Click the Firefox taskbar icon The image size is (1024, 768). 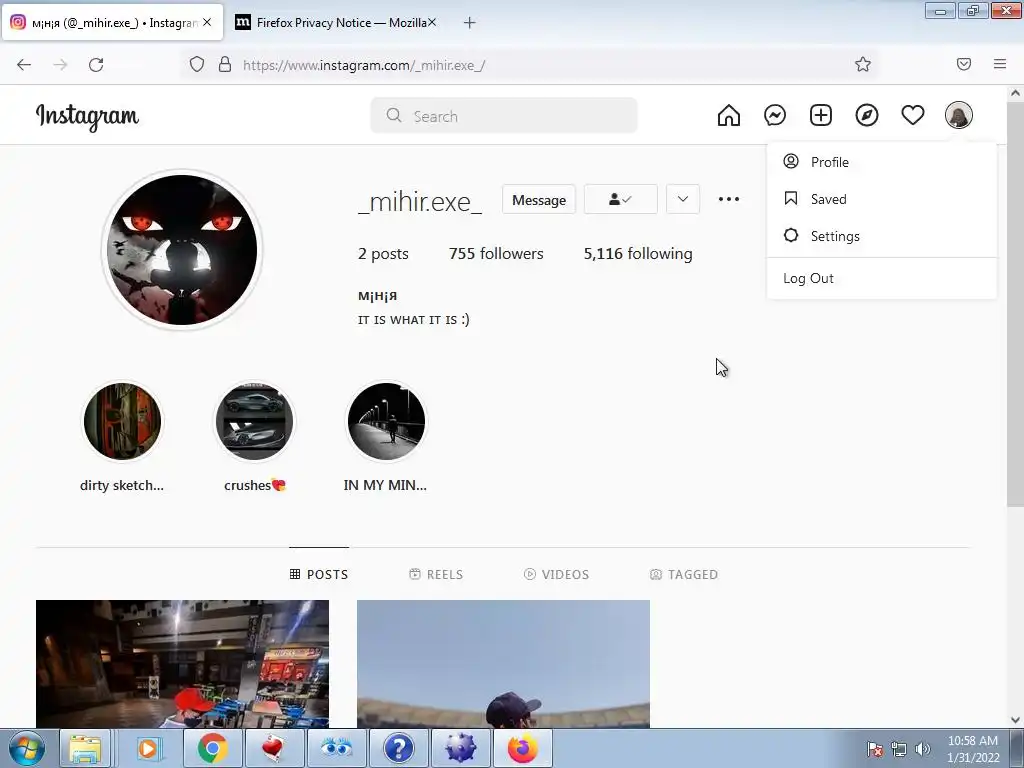coord(523,748)
